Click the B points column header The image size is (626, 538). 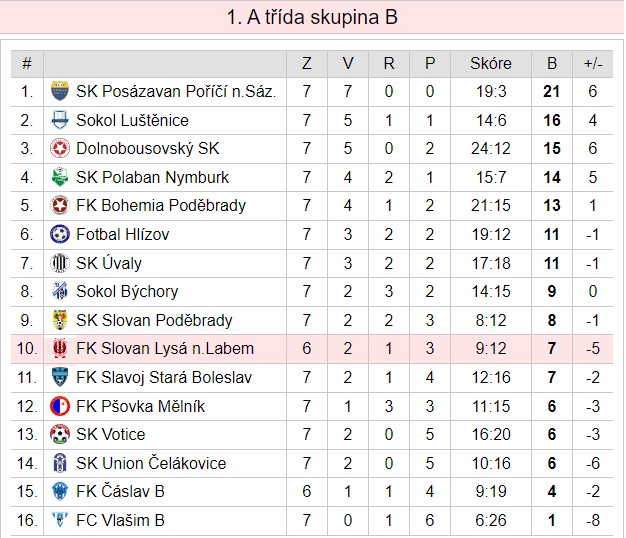[x=552, y=63]
